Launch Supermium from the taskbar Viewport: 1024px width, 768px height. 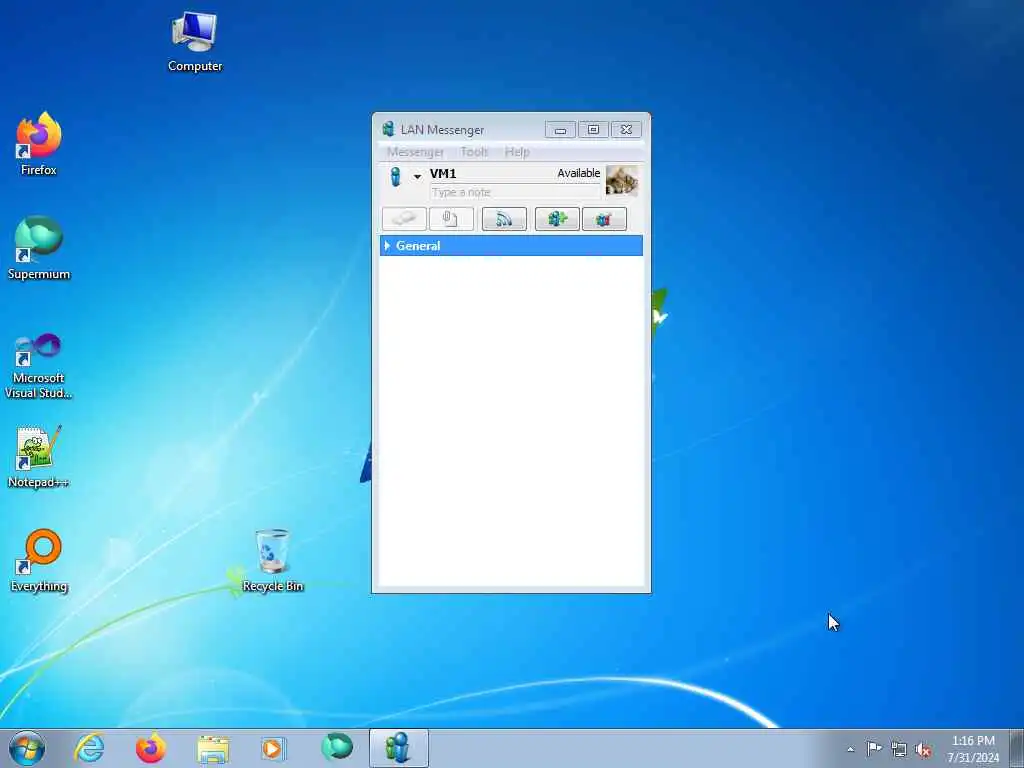pos(337,748)
